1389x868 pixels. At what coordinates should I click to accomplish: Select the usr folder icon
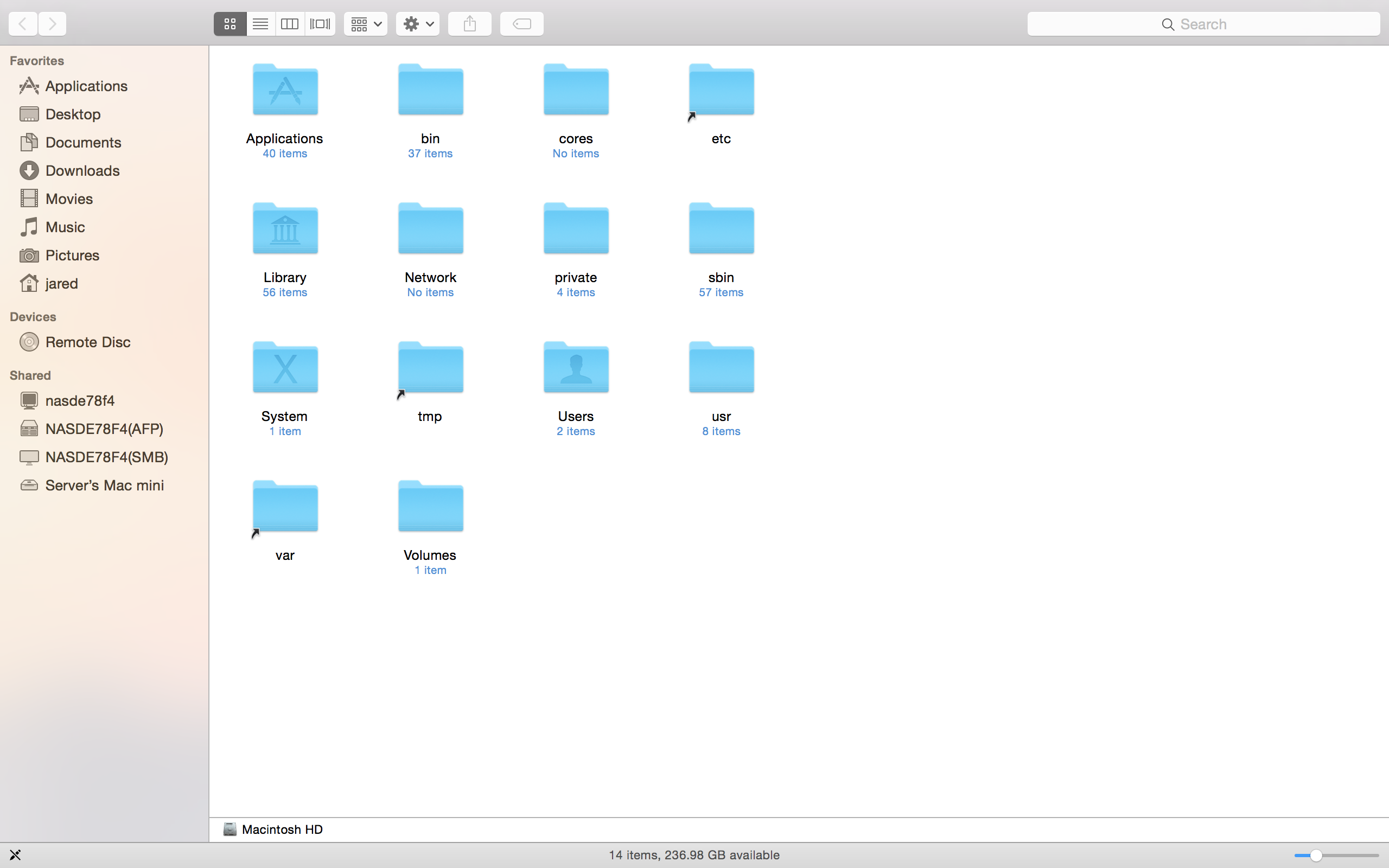coord(721,367)
